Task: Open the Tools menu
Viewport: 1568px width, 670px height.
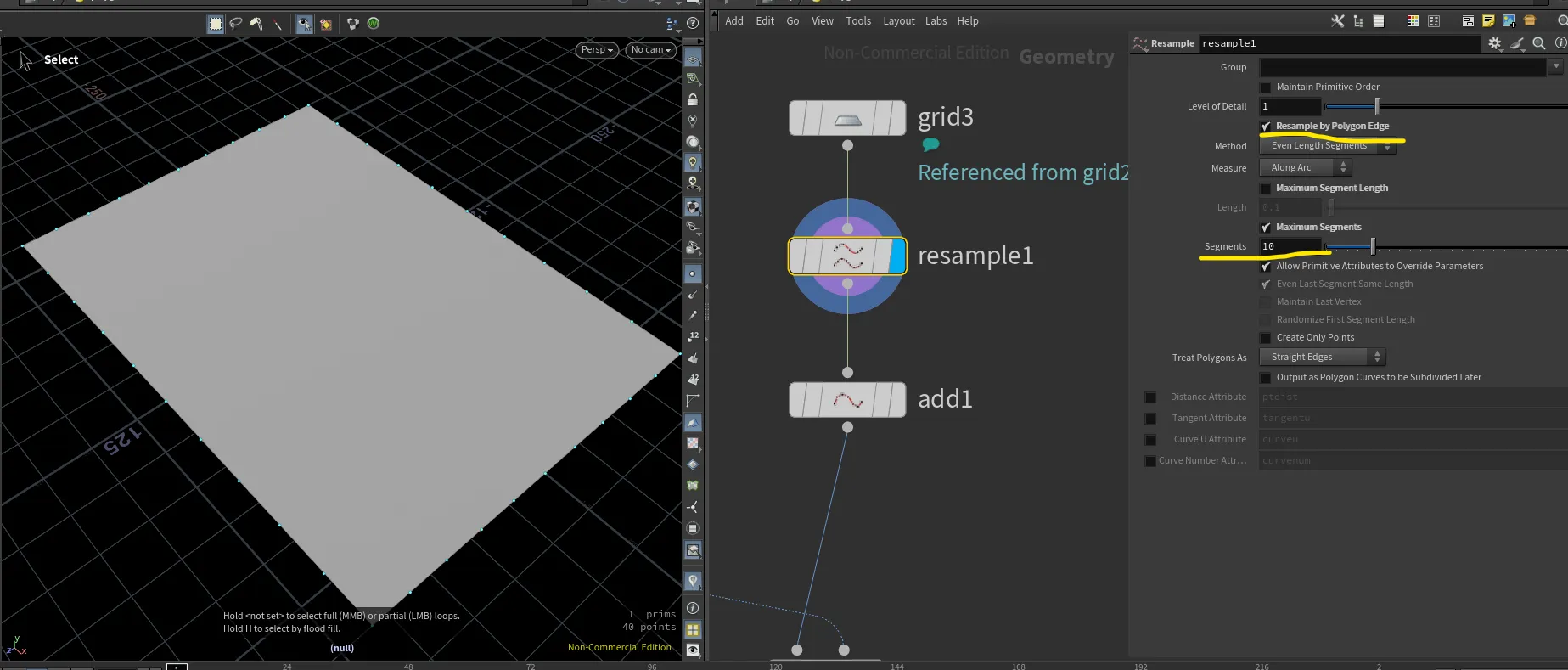Action: [858, 21]
